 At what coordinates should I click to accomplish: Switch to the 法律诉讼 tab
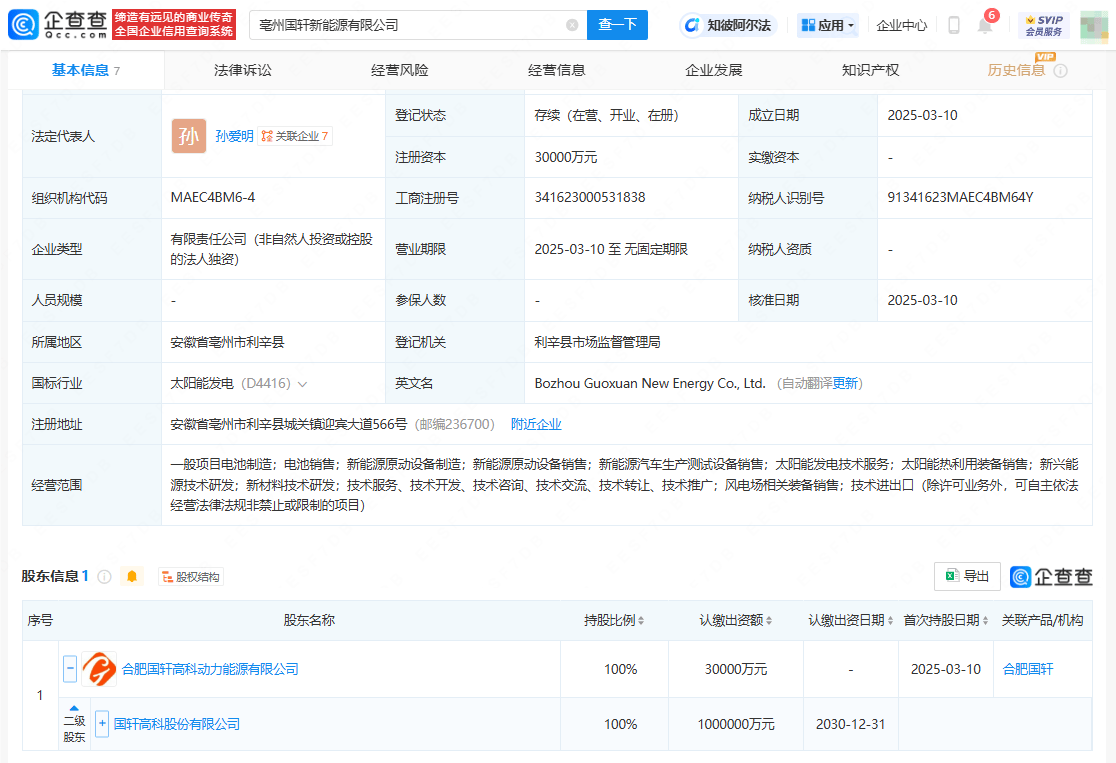point(243,70)
